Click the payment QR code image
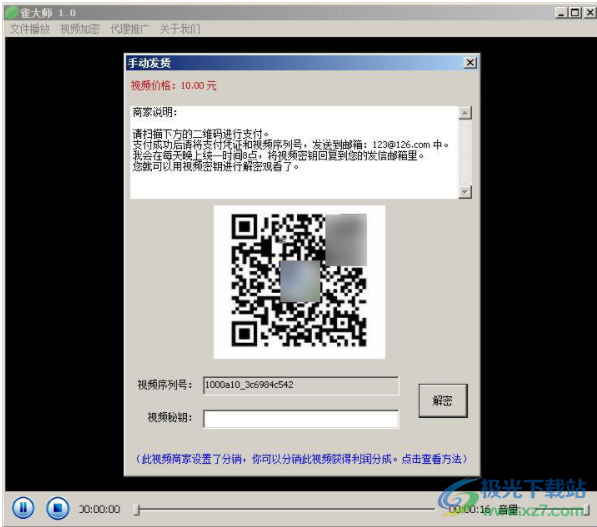Screen dimensions: 597x527 (x=299, y=282)
